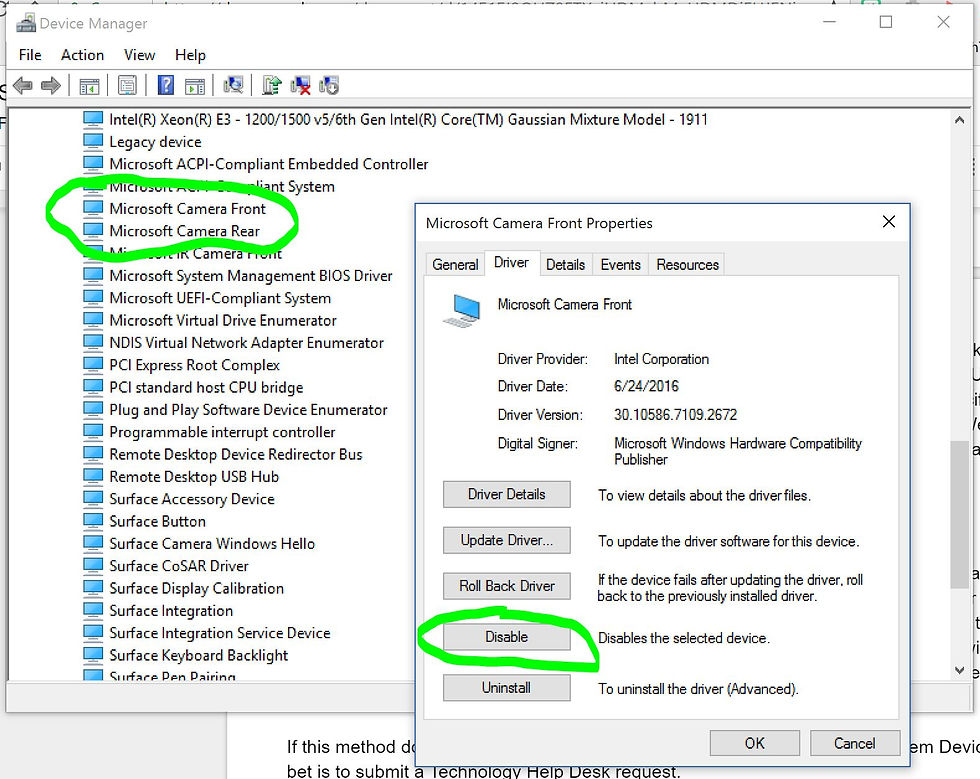Dismiss dialog with Cancel button
Image resolution: width=980 pixels, height=779 pixels.
pos(854,743)
